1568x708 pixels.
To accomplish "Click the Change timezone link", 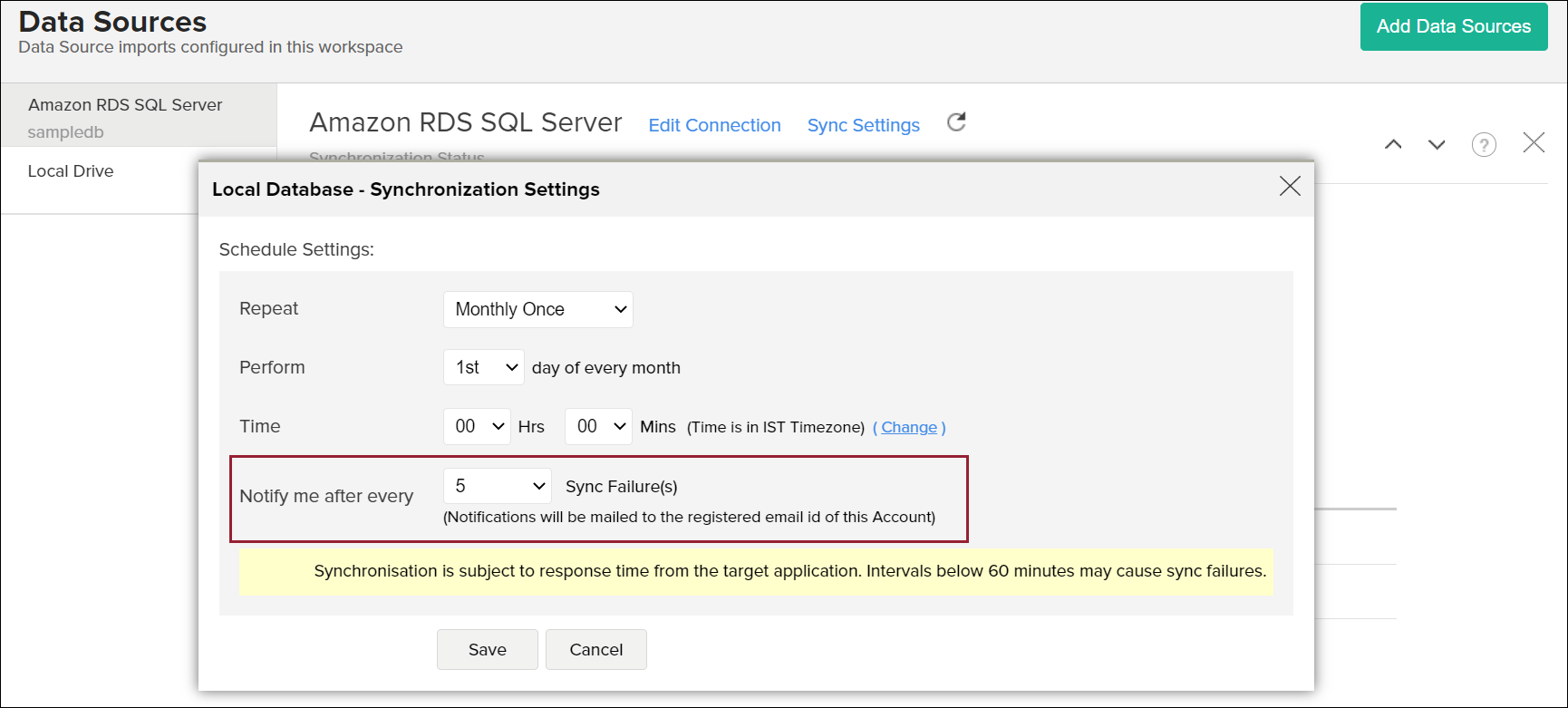I will (909, 427).
